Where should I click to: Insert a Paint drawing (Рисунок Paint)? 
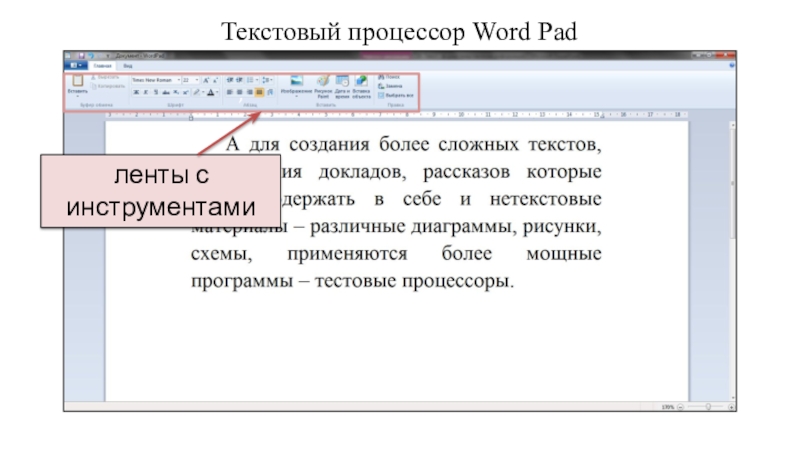coord(323,86)
